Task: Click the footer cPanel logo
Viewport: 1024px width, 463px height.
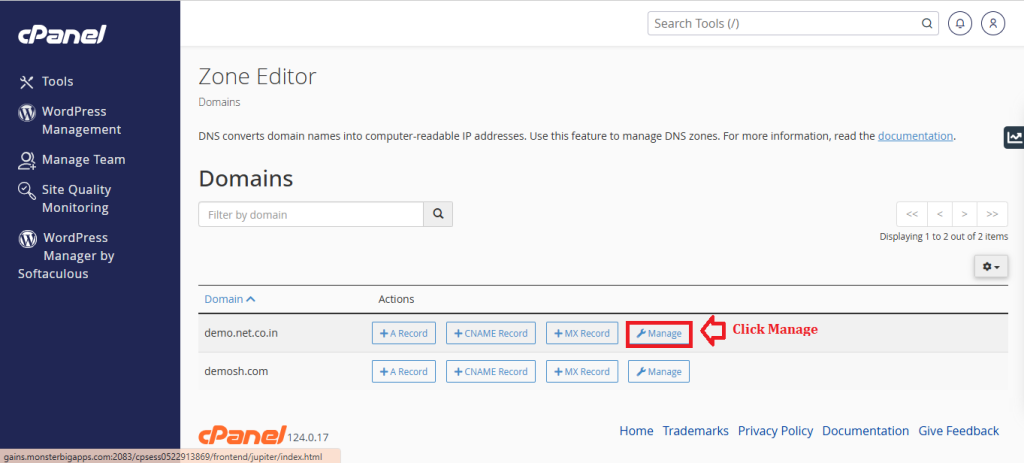Action: [x=242, y=434]
